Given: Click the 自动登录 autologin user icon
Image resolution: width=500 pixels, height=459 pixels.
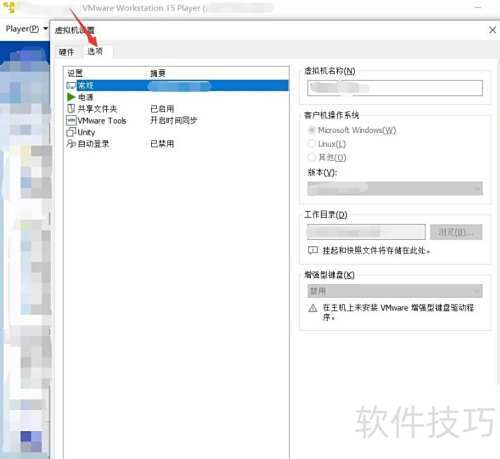Looking at the screenshot, I should (71, 144).
